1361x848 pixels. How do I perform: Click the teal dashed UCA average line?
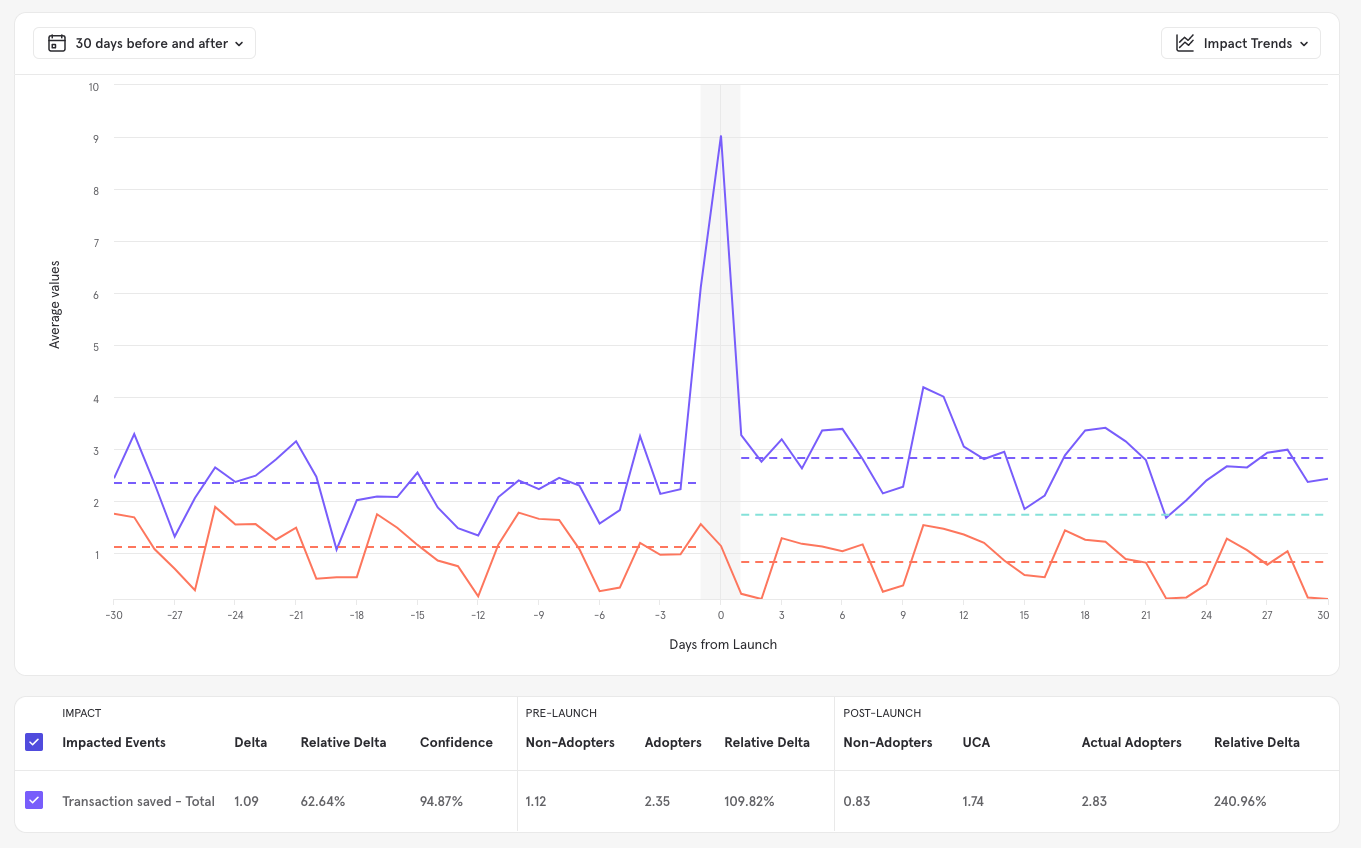[x=1034, y=515]
